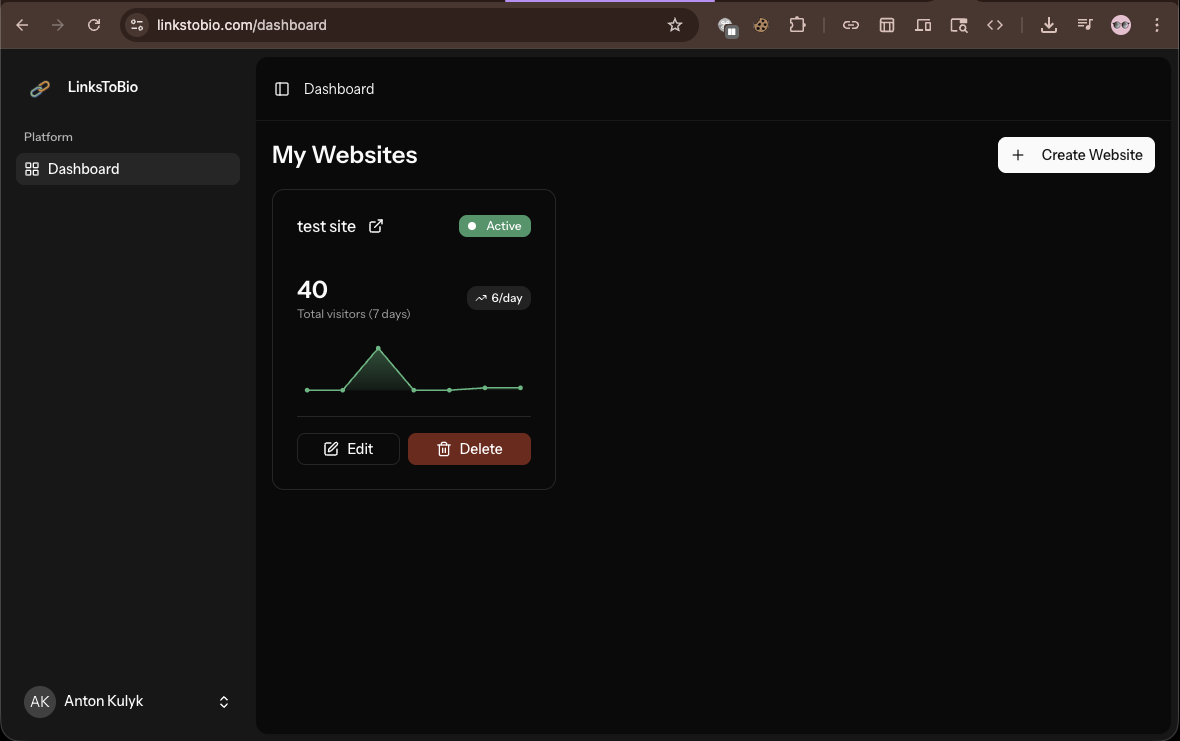Expand the account menu for Anton Kulyk
Screen dimensions: 1180x741
click(x=224, y=701)
